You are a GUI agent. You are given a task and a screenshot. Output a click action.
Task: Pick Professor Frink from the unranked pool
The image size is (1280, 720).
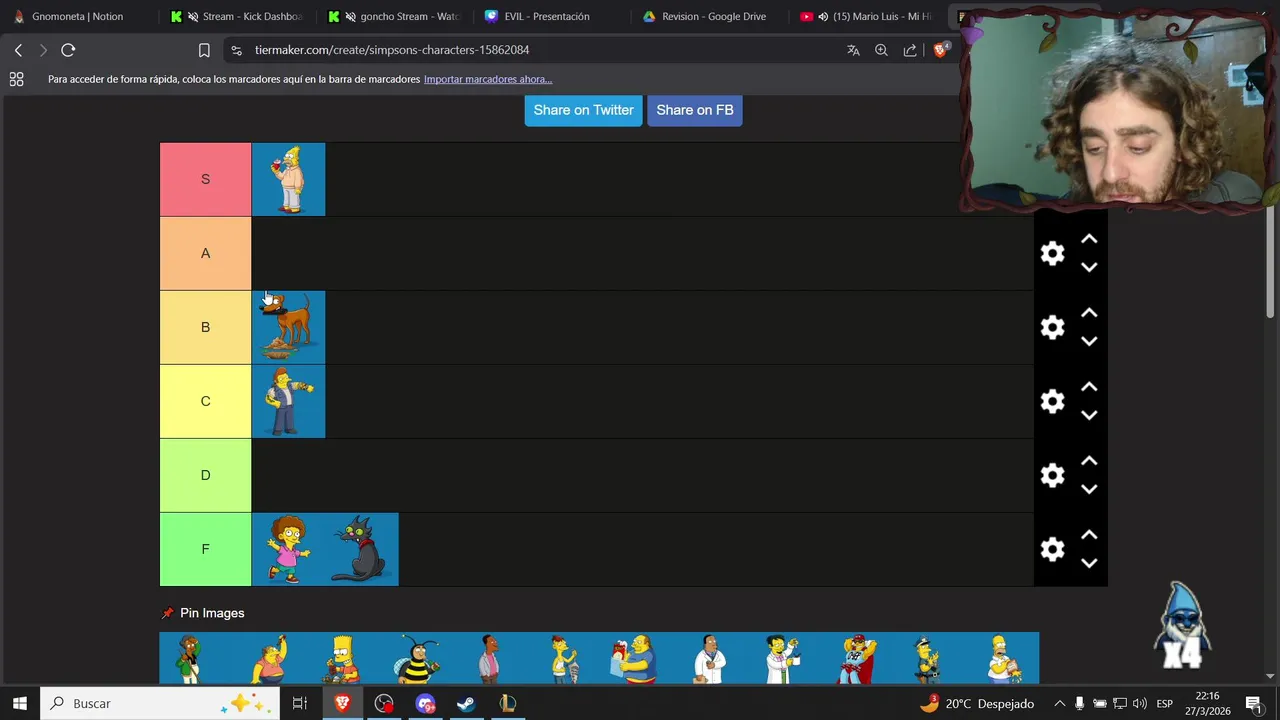(x=782, y=658)
